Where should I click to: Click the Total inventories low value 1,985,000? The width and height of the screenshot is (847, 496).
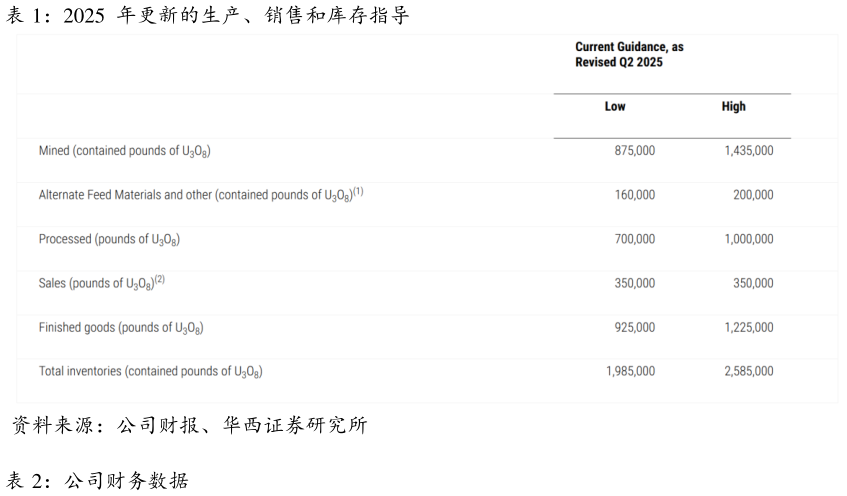point(631,372)
